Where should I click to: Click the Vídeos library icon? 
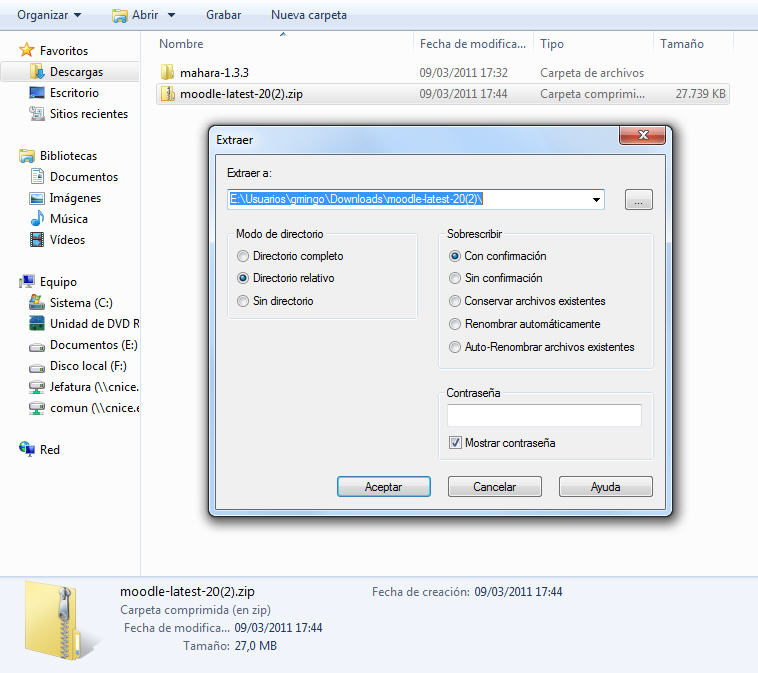pos(37,240)
